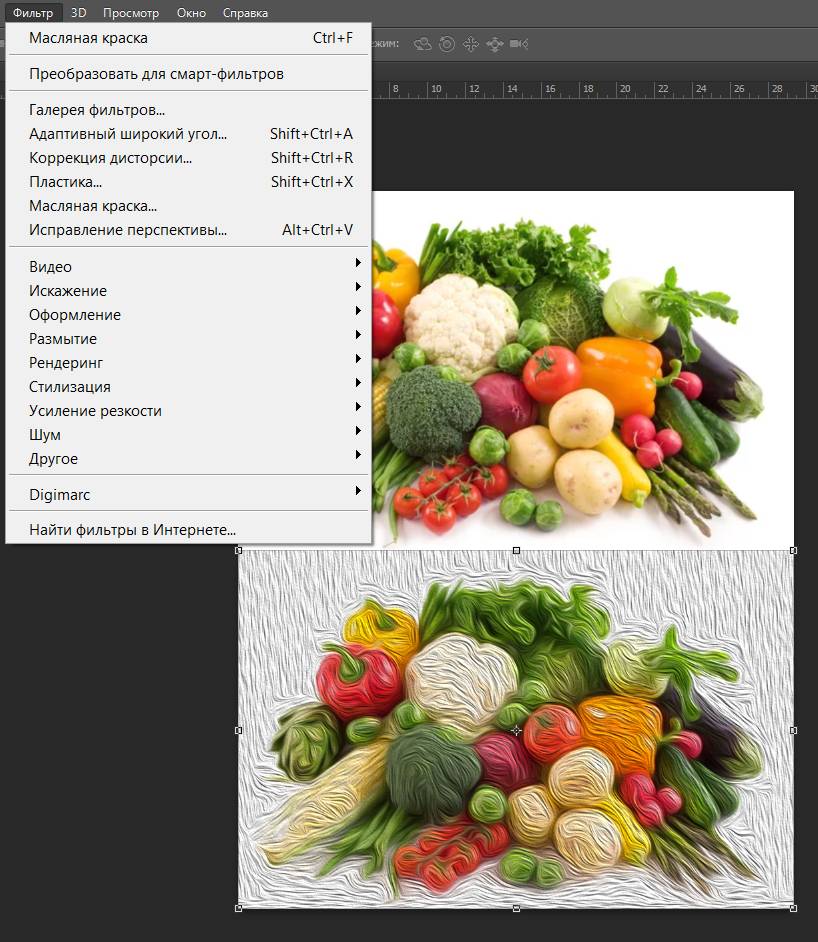Click the bottom-right transform corner handle
This screenshot has height=942, width=818.
[x=793, y=908]
